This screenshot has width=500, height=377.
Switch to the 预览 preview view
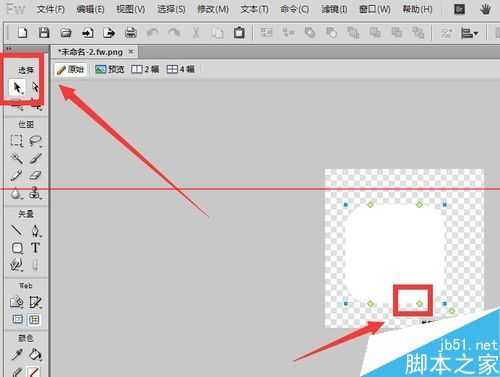(110, 69)
